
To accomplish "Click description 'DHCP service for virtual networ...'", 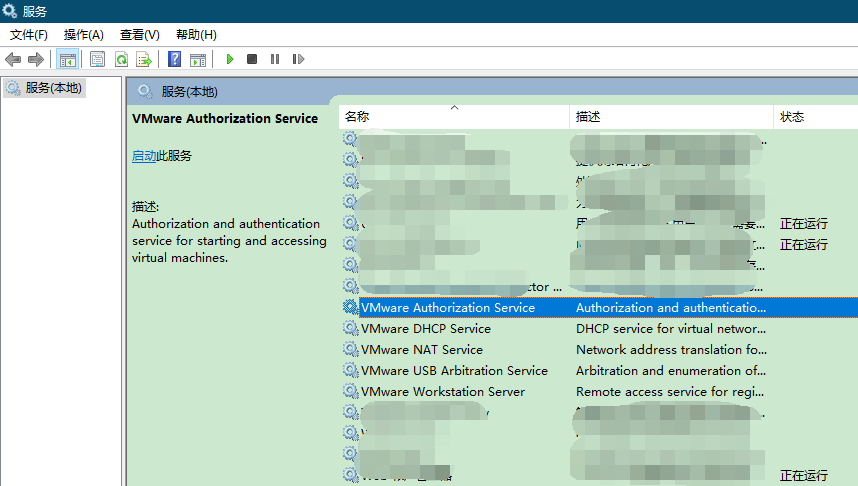I will (671, 328).
